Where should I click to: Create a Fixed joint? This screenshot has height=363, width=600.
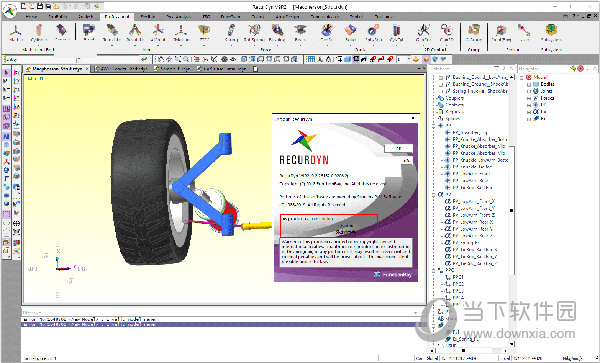(89, 33)
